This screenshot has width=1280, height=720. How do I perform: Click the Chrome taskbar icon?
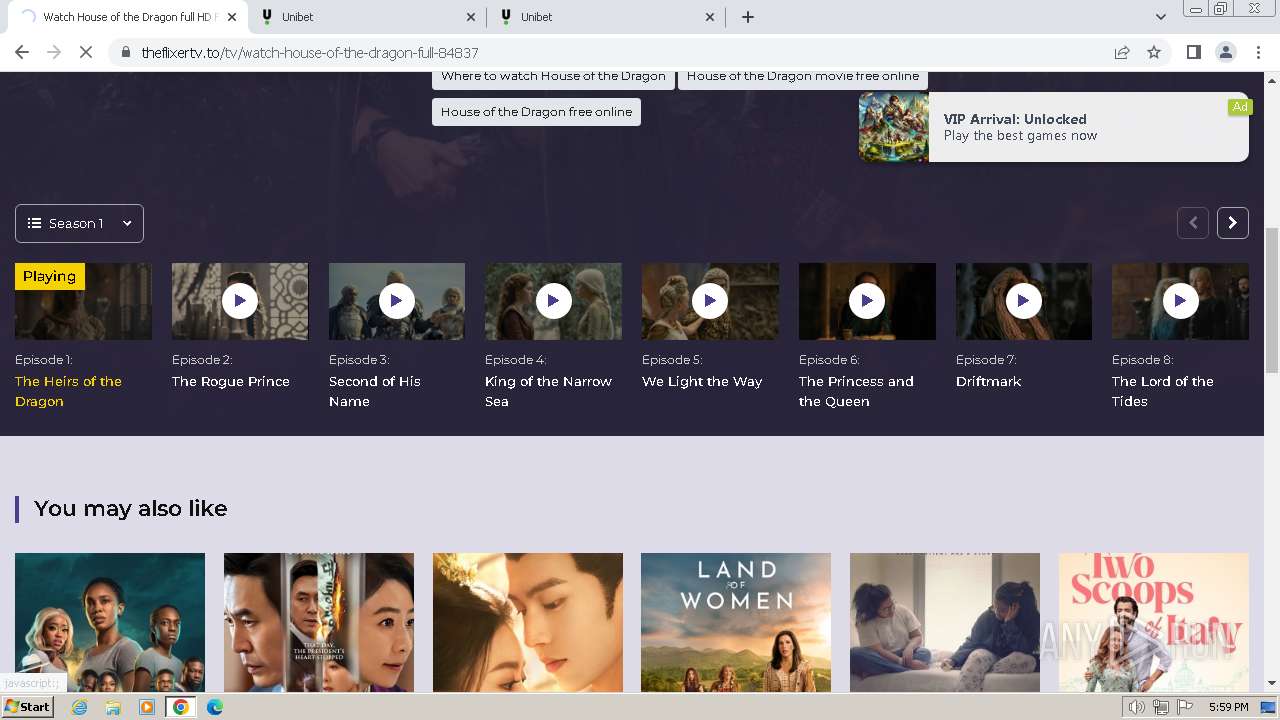pos(181,707)
